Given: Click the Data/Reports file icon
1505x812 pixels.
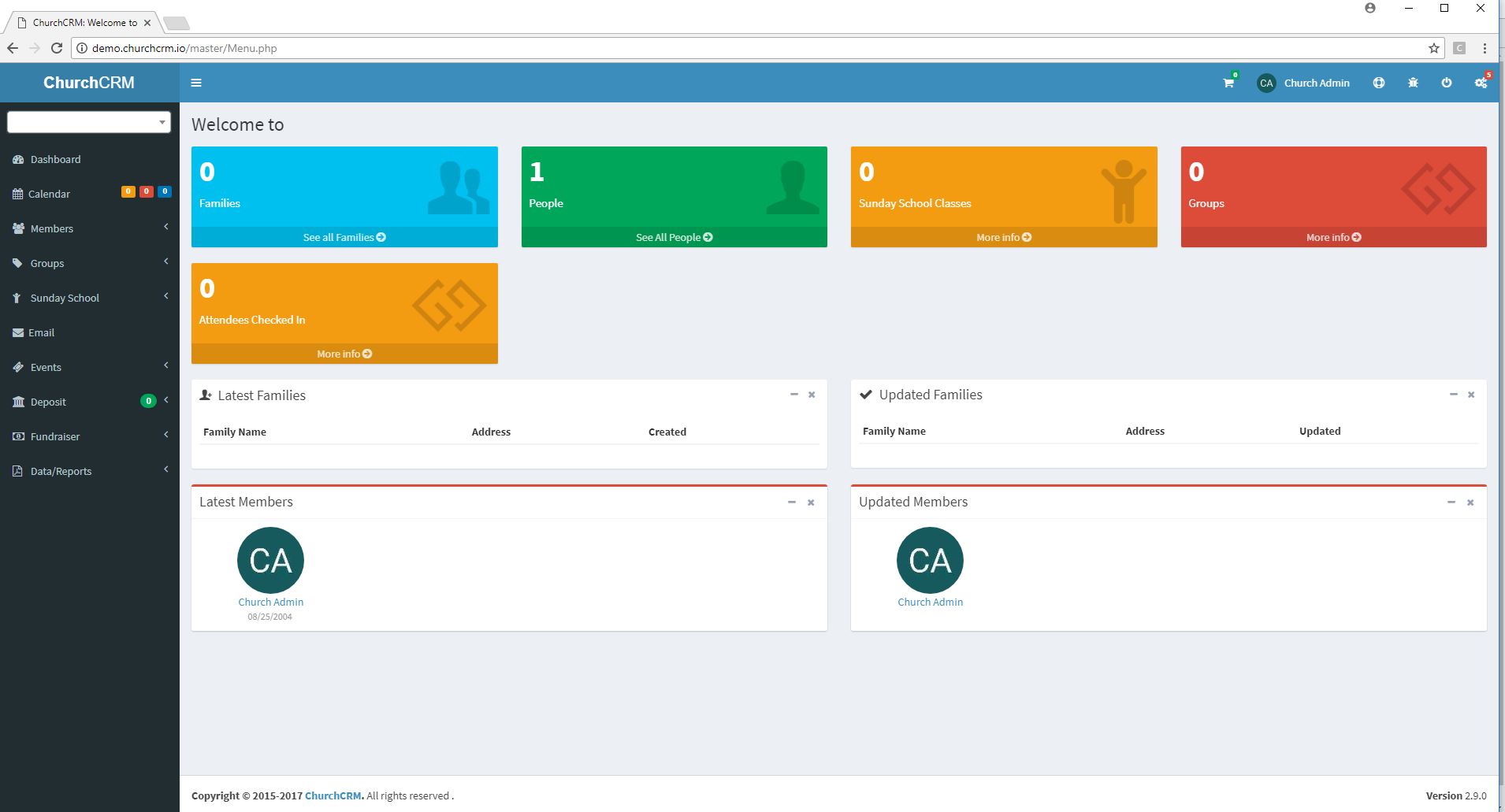Looking at the screenshot, I should pyautogui.click(x=17, y=471).
